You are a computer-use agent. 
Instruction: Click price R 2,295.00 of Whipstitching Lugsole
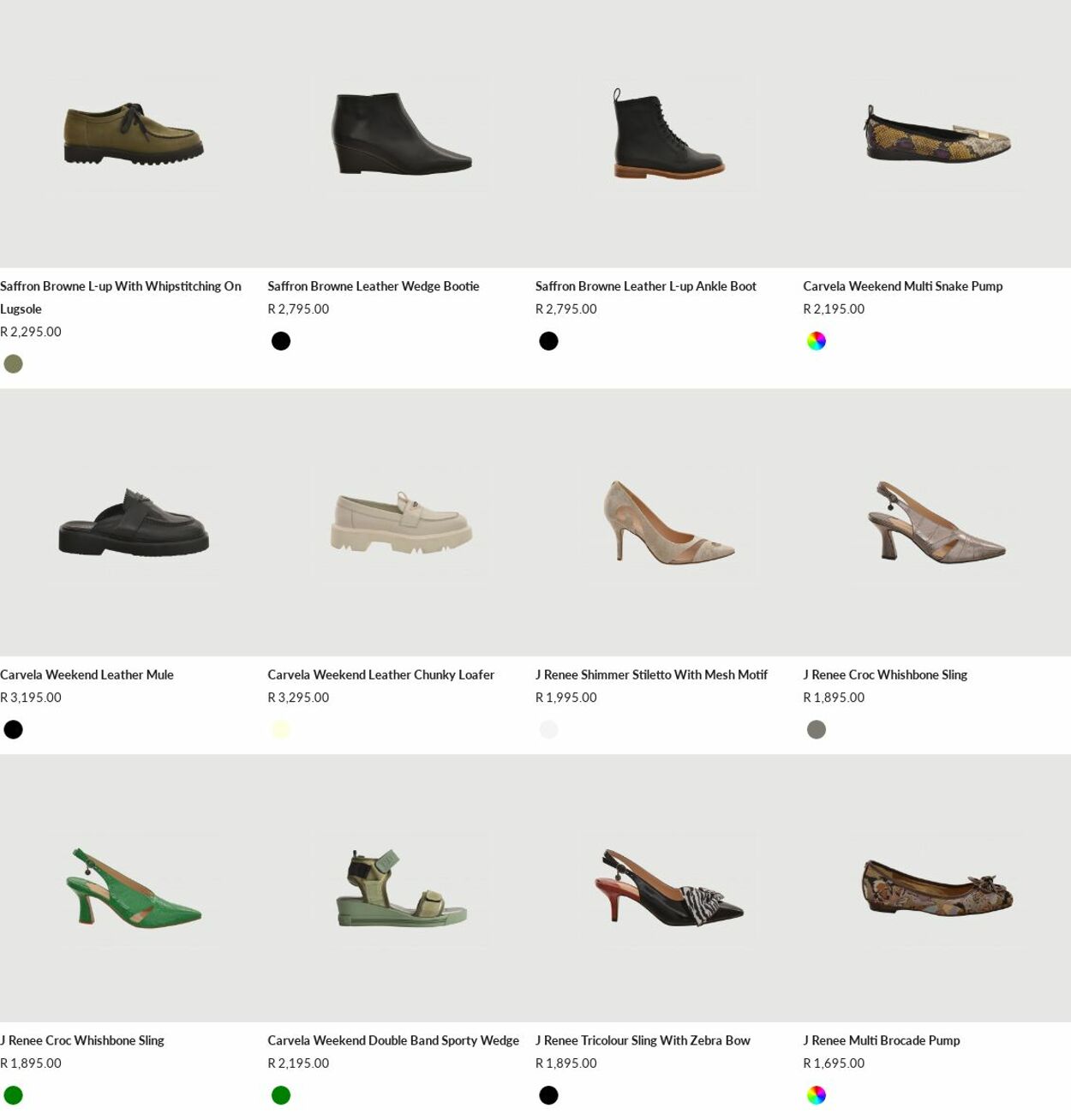coord(31,332)
